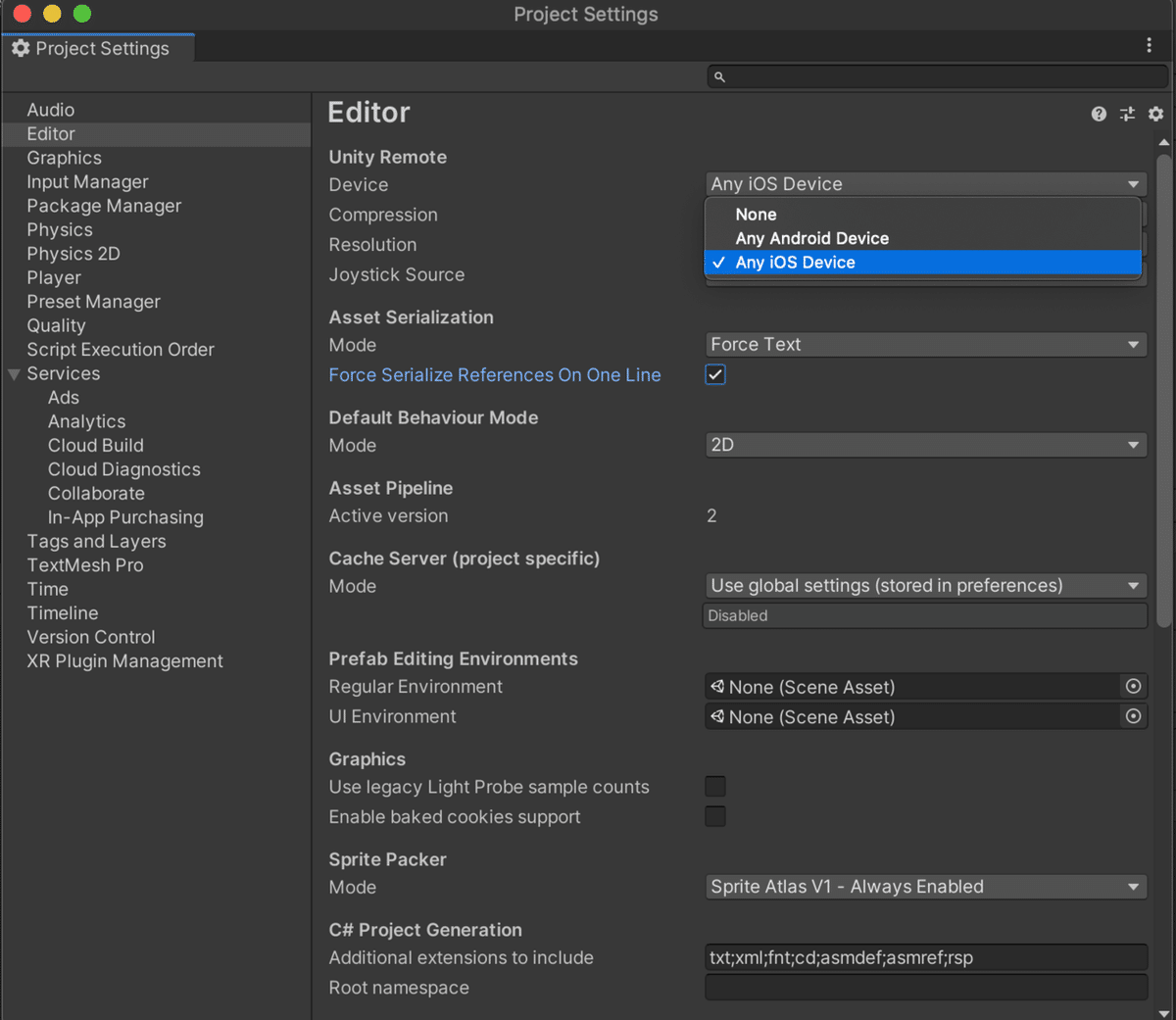This screenshot has height=1020, width=1176.
Task: Open the Asset Serialization Mode dropdown
Action: pos(925,345)
